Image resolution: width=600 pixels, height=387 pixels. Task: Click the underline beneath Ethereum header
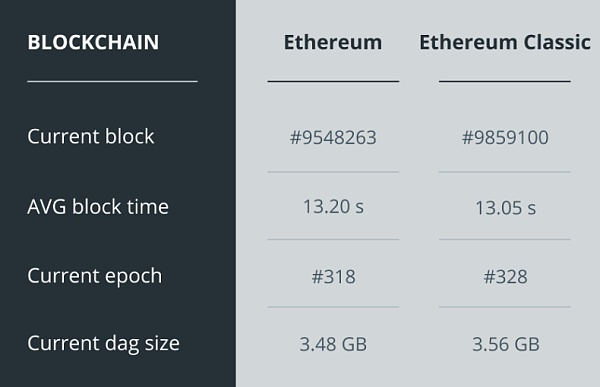pos(333,81)
